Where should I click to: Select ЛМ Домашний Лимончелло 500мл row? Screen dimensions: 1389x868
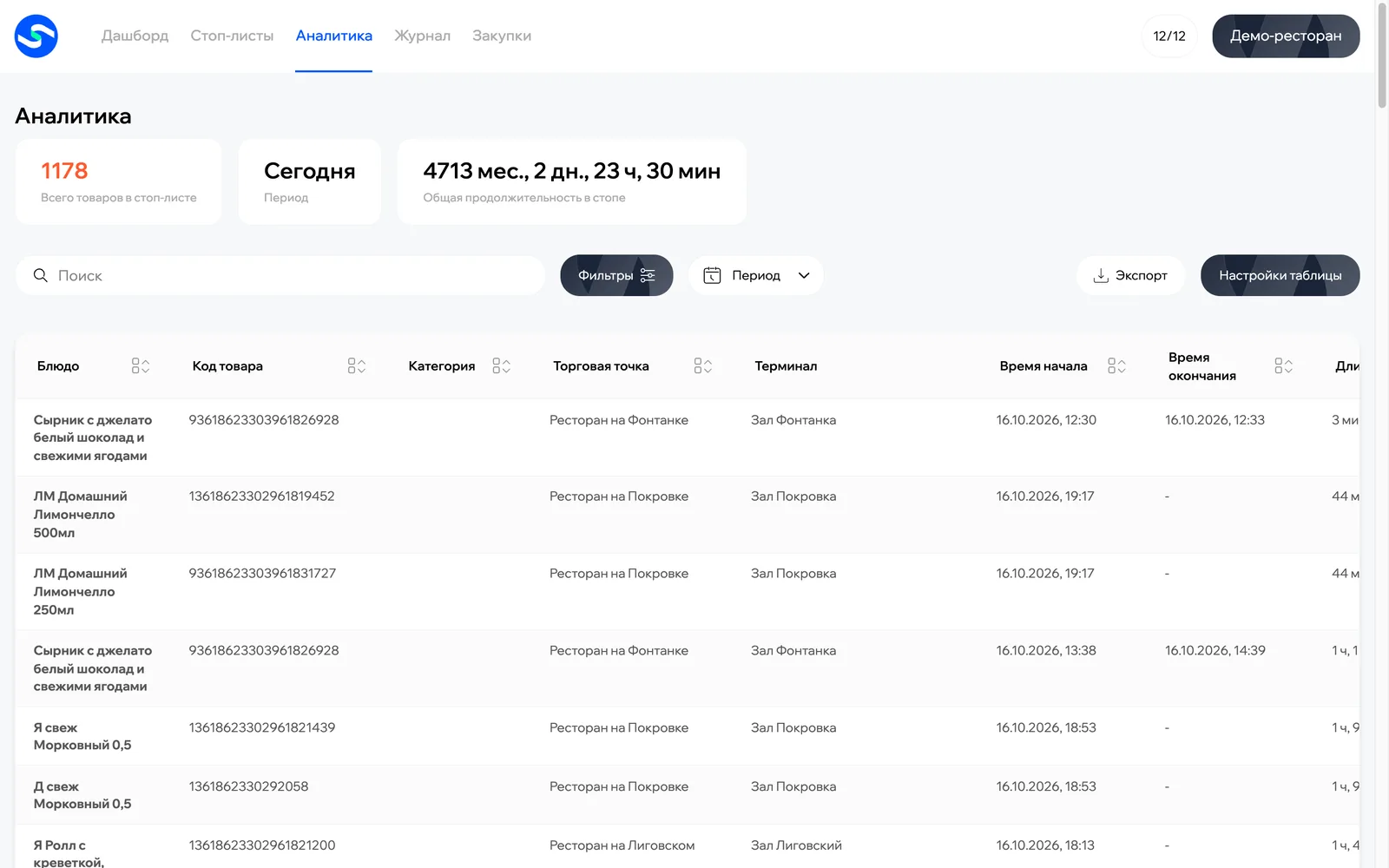coord(688,514)
